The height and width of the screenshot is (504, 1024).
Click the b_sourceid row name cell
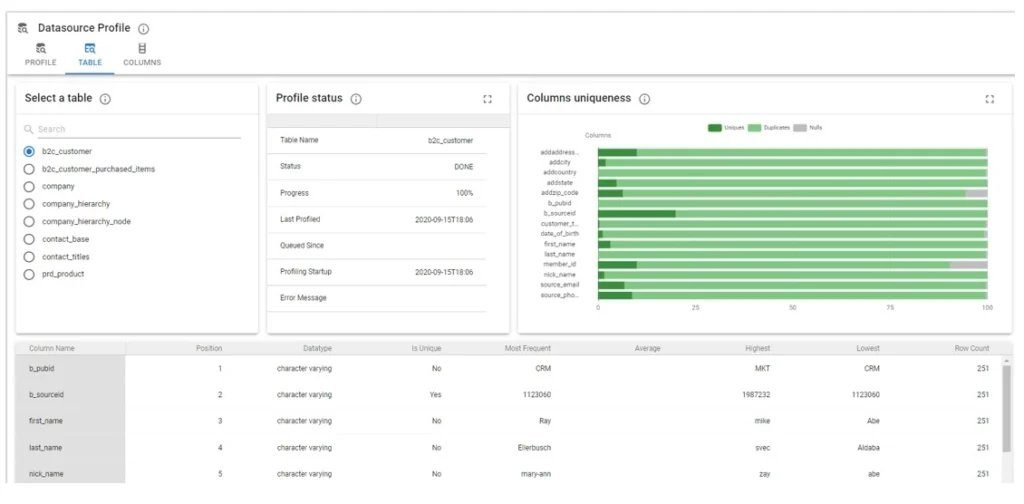(71, 395)
